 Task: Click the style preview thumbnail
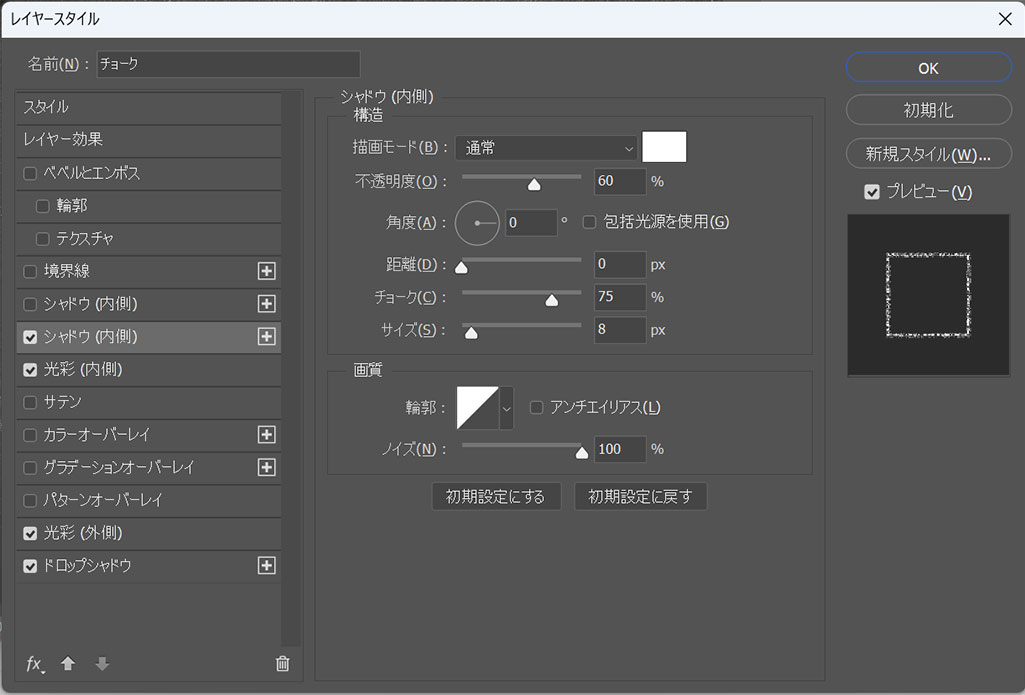coord(928,295)
